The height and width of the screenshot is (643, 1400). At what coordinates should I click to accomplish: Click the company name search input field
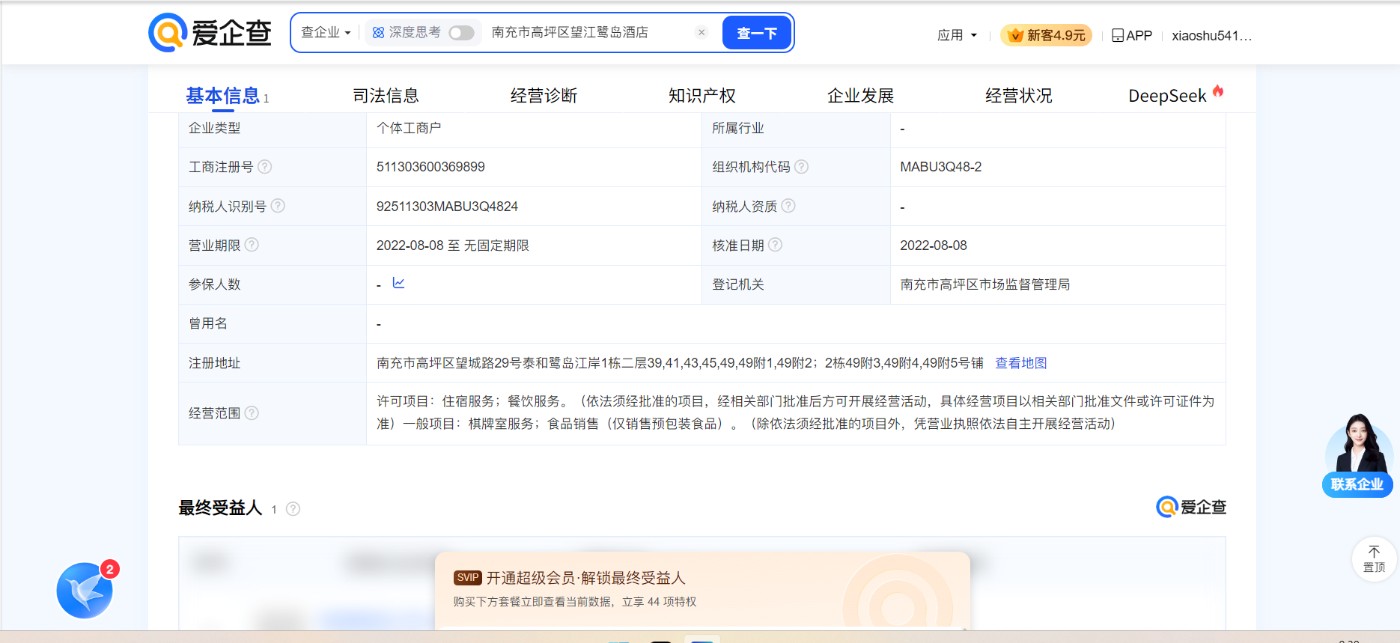tap(585, 33)
